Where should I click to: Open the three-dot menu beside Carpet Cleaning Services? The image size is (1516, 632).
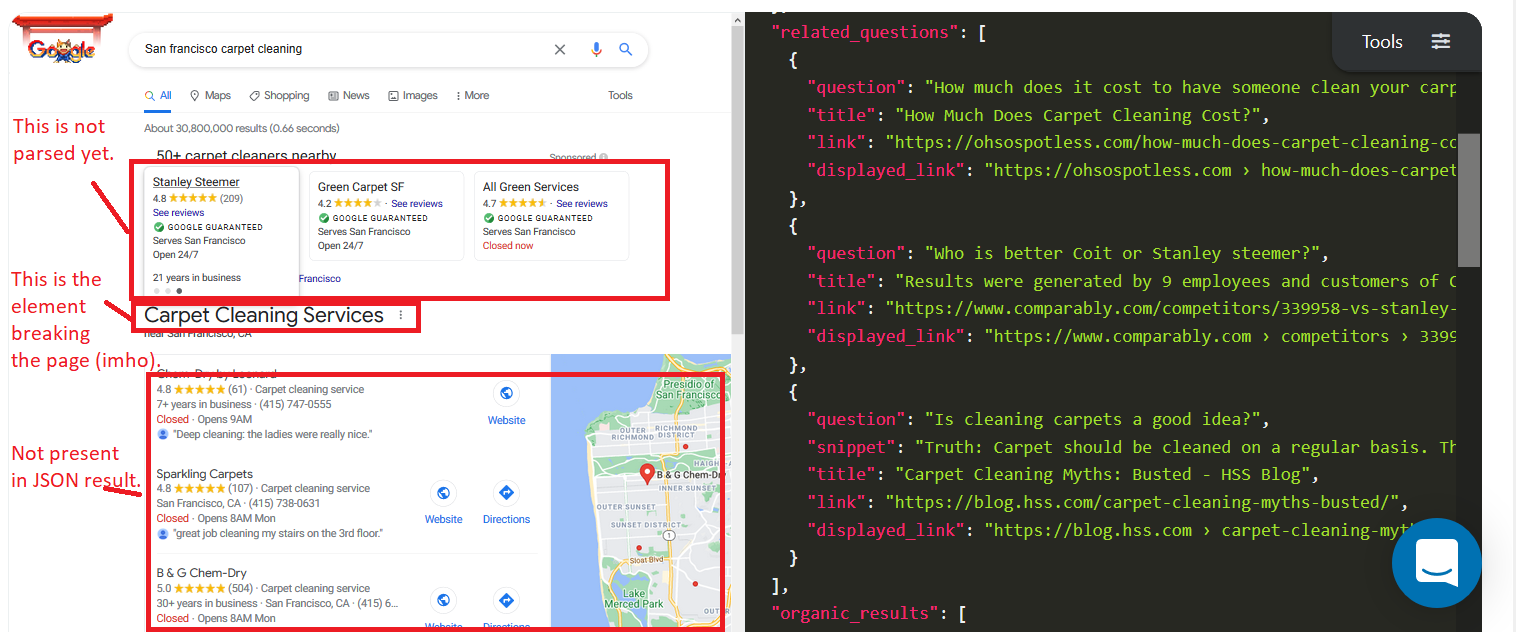(x=401, y=315)
